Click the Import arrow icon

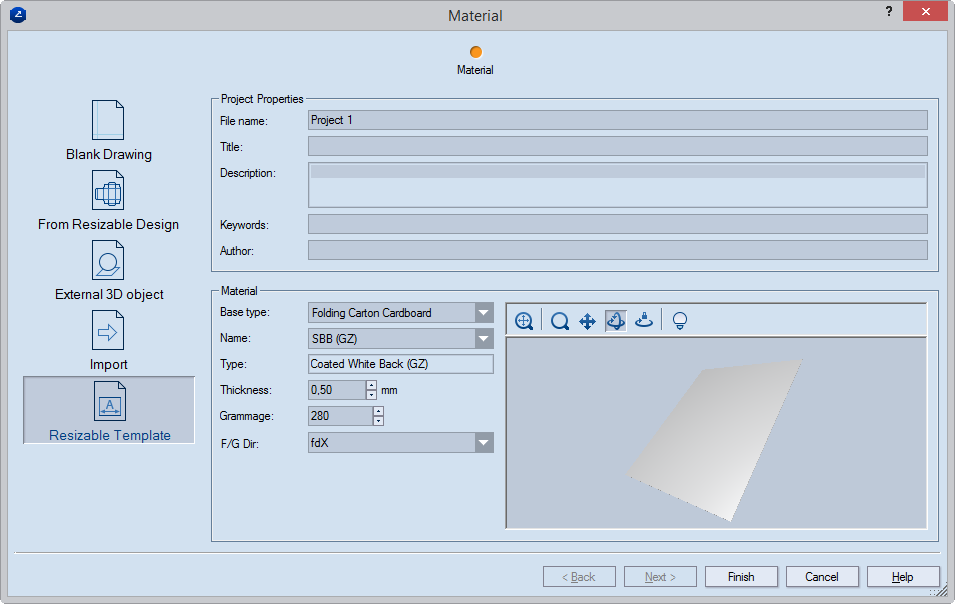[108, 330]
